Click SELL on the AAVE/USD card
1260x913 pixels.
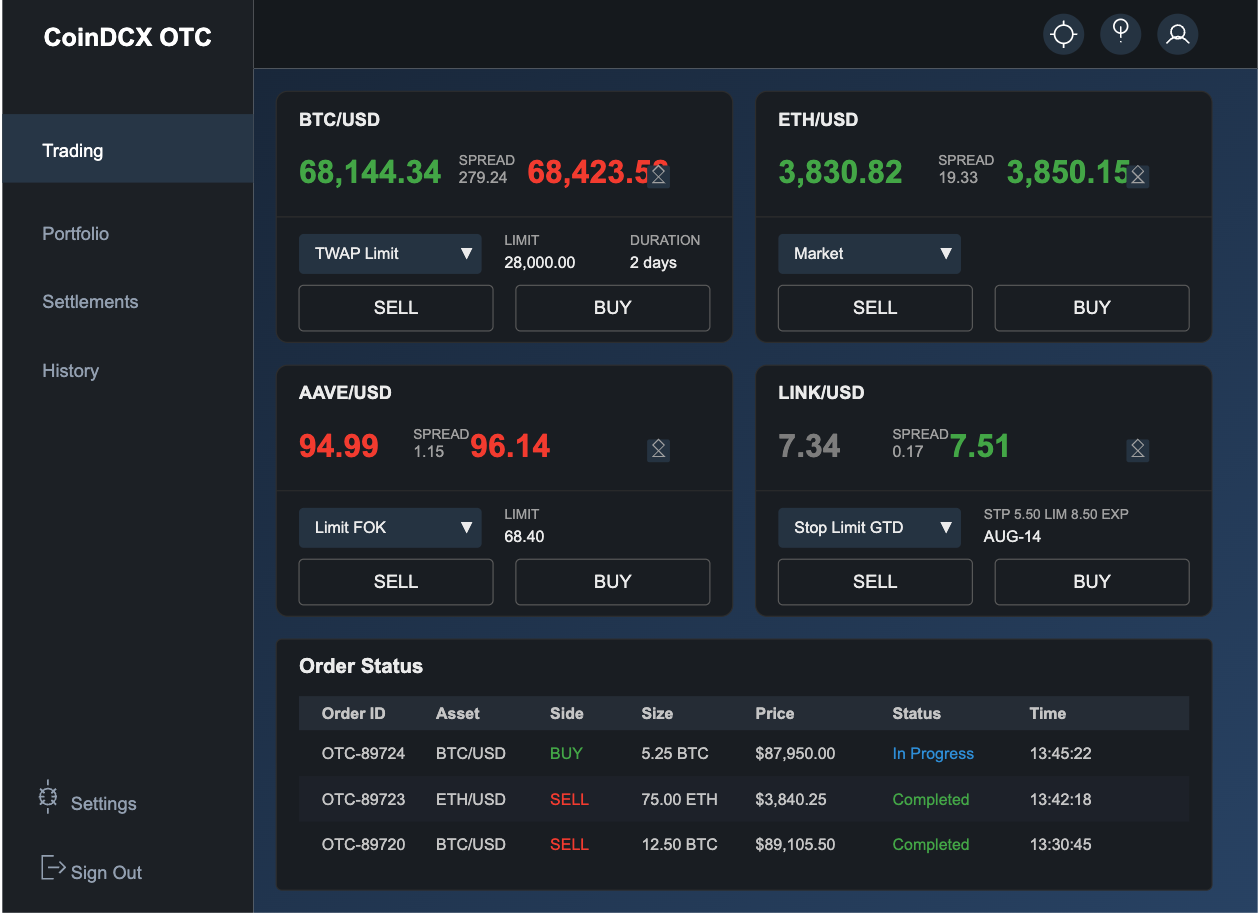[396, 582]
